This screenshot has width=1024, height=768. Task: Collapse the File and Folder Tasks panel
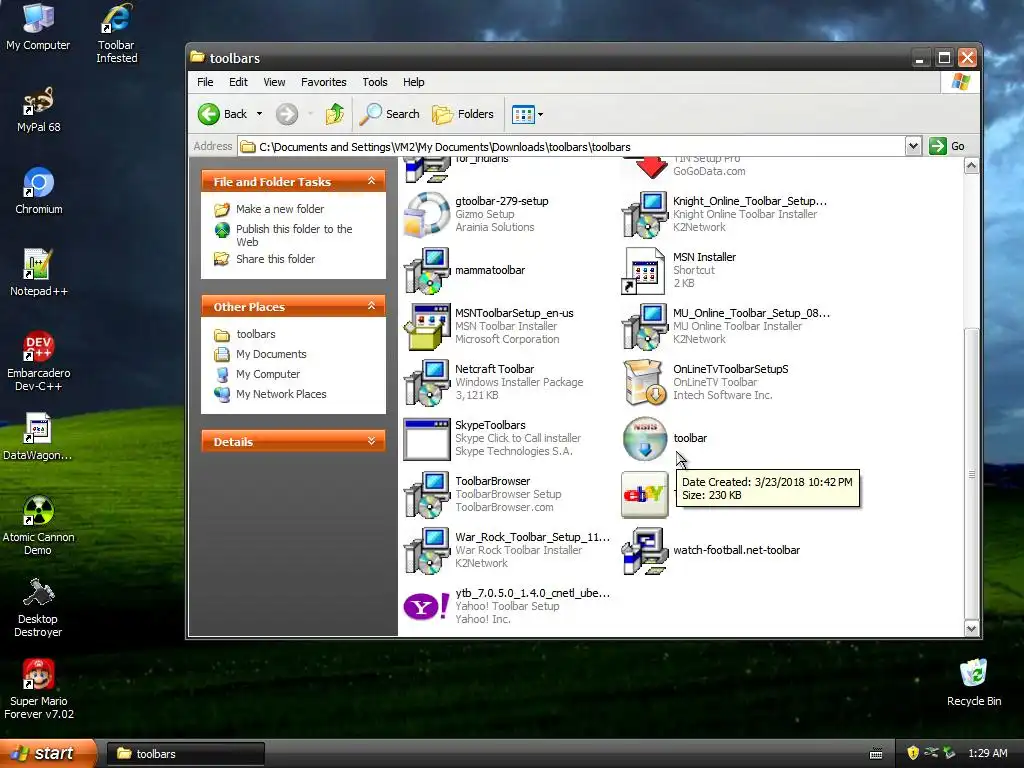pyautogui.click(x=372, y=182)
